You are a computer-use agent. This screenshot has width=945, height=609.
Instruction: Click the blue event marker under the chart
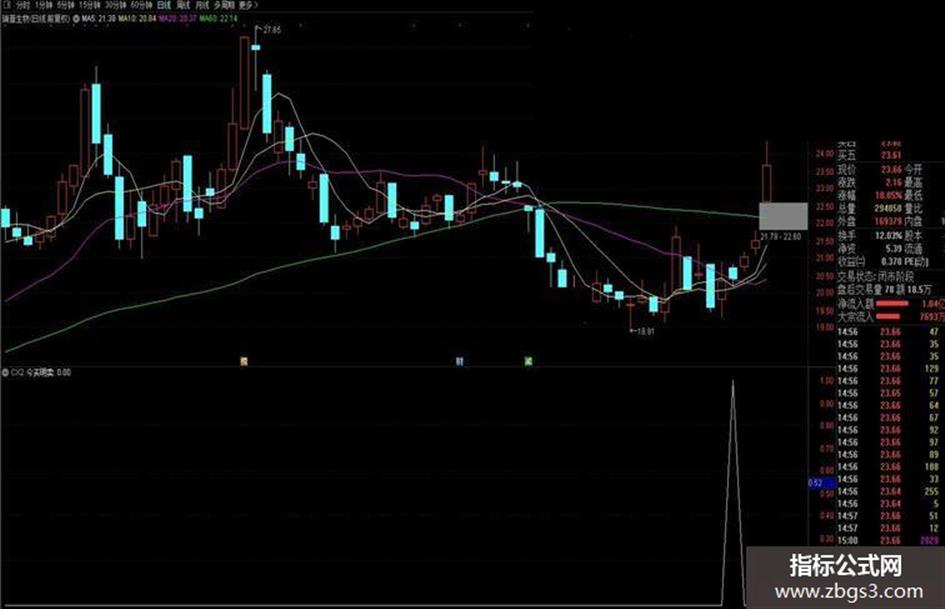point(459,361)
